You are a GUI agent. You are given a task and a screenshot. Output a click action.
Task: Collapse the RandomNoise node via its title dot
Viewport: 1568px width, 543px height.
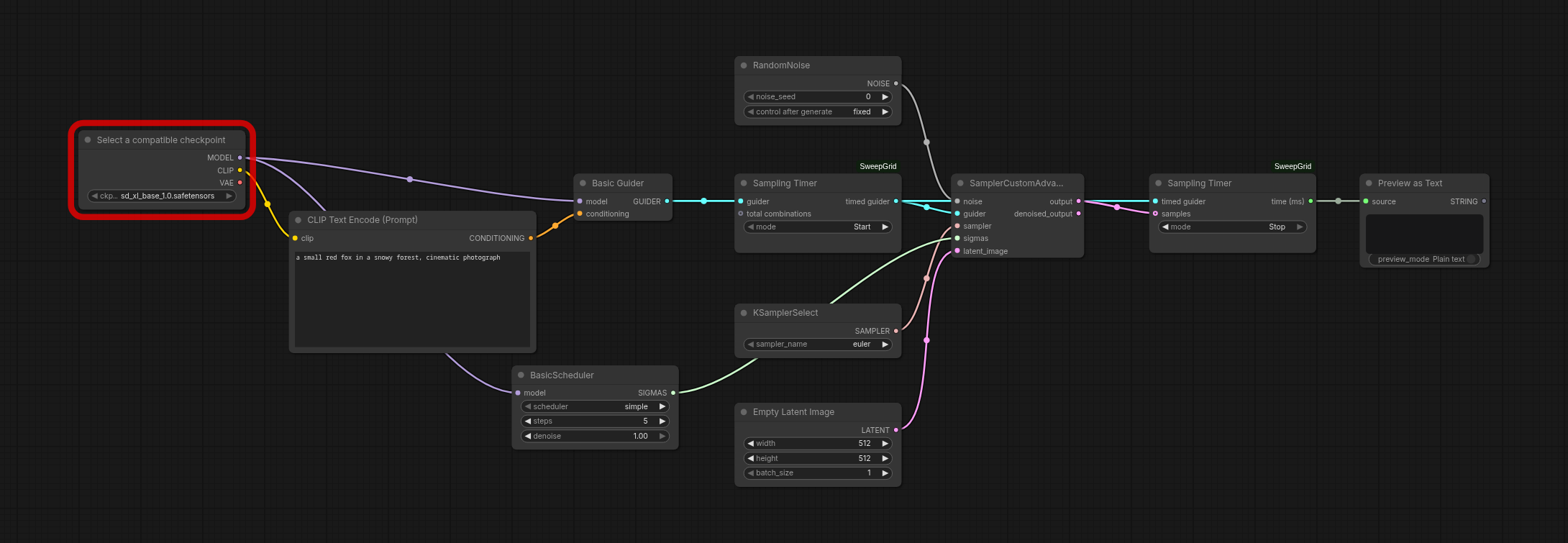click(744, 65)
